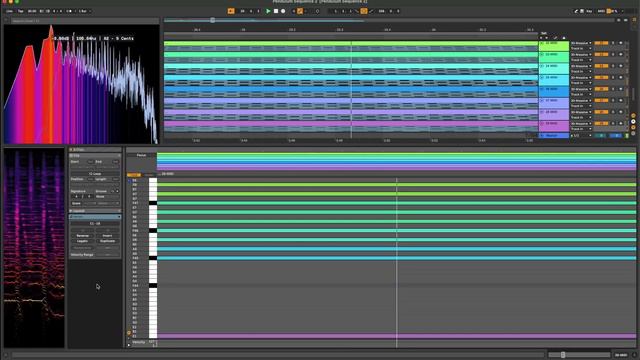This screenshot has height=360, width=640.
Task: Adjust the lime green track's orange volume meter
Action: (601, 43)
